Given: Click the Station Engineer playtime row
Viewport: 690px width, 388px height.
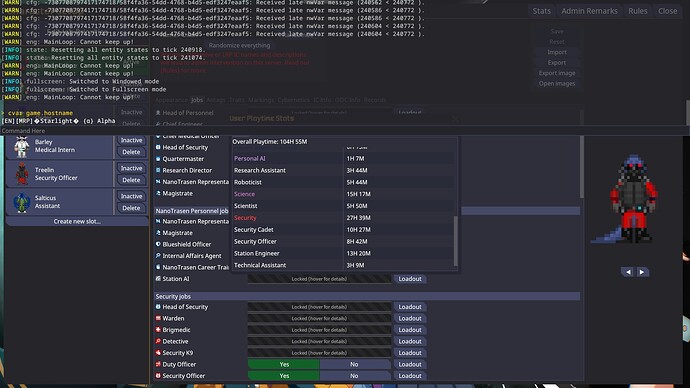Looking at the screenshot, I should click(x=344, y=253).
